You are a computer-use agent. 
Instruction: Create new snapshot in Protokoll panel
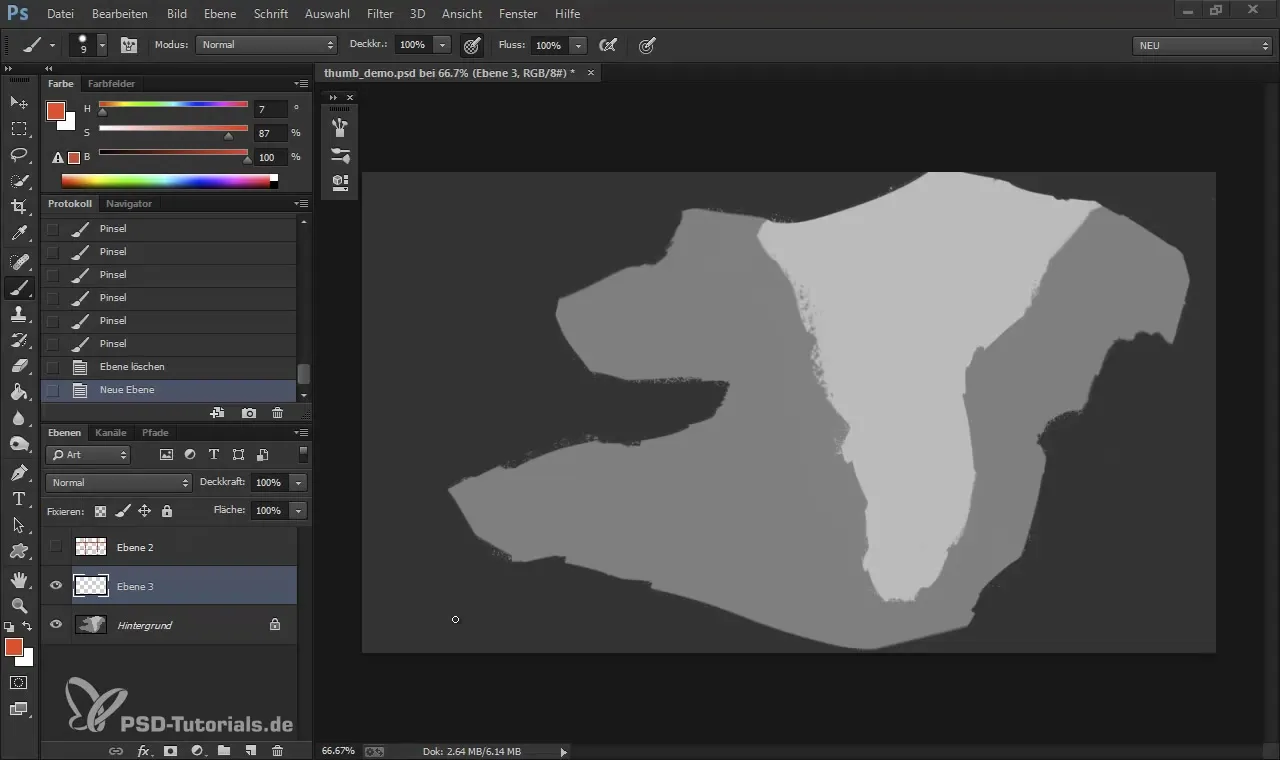pyautogui.click(x=249, y=413)
